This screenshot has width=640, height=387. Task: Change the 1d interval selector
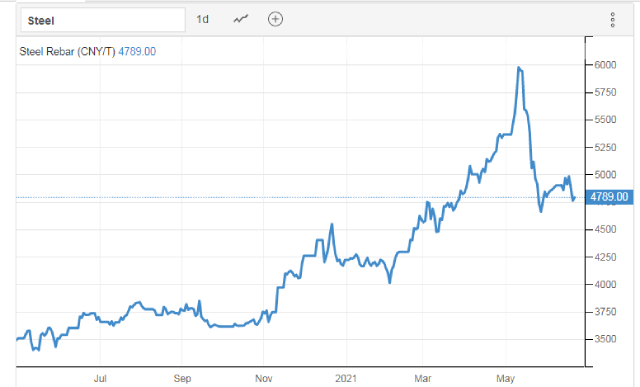[202, 19]
